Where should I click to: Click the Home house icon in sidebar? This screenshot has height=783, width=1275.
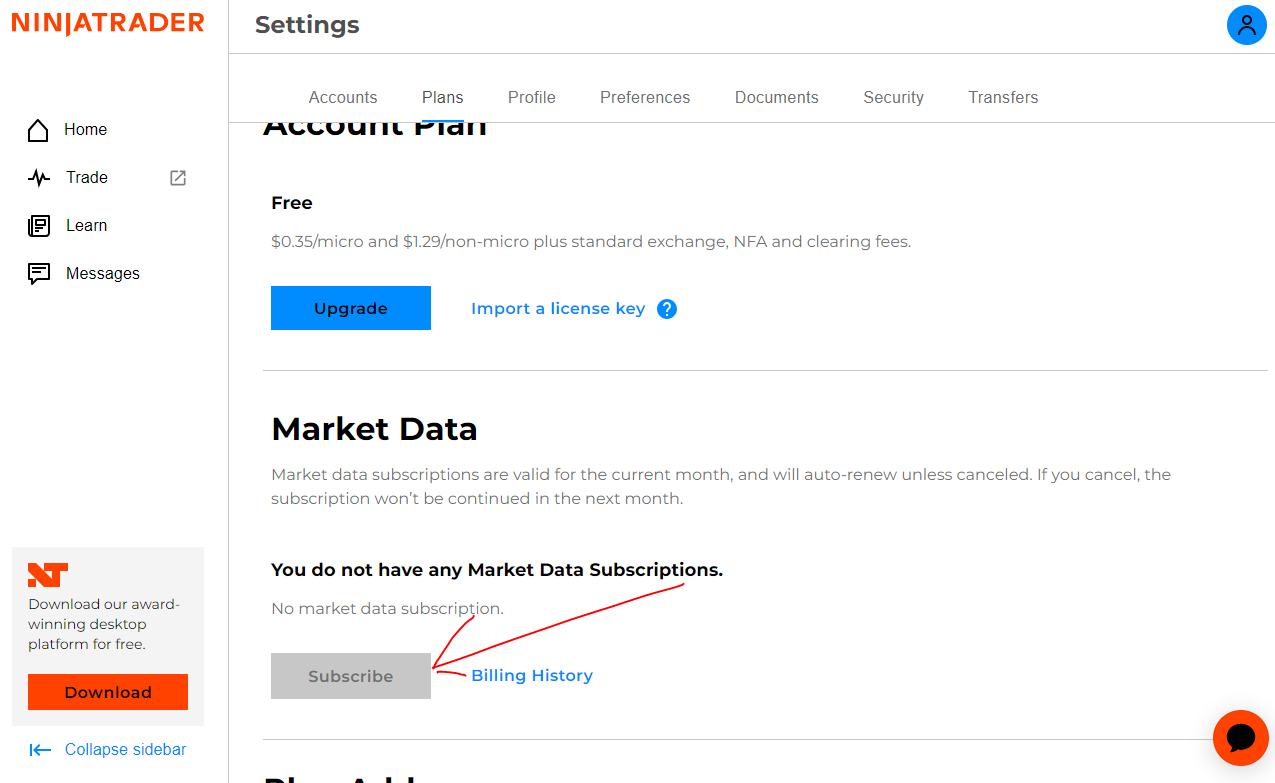pyautogui.click(x=38, y=130)
